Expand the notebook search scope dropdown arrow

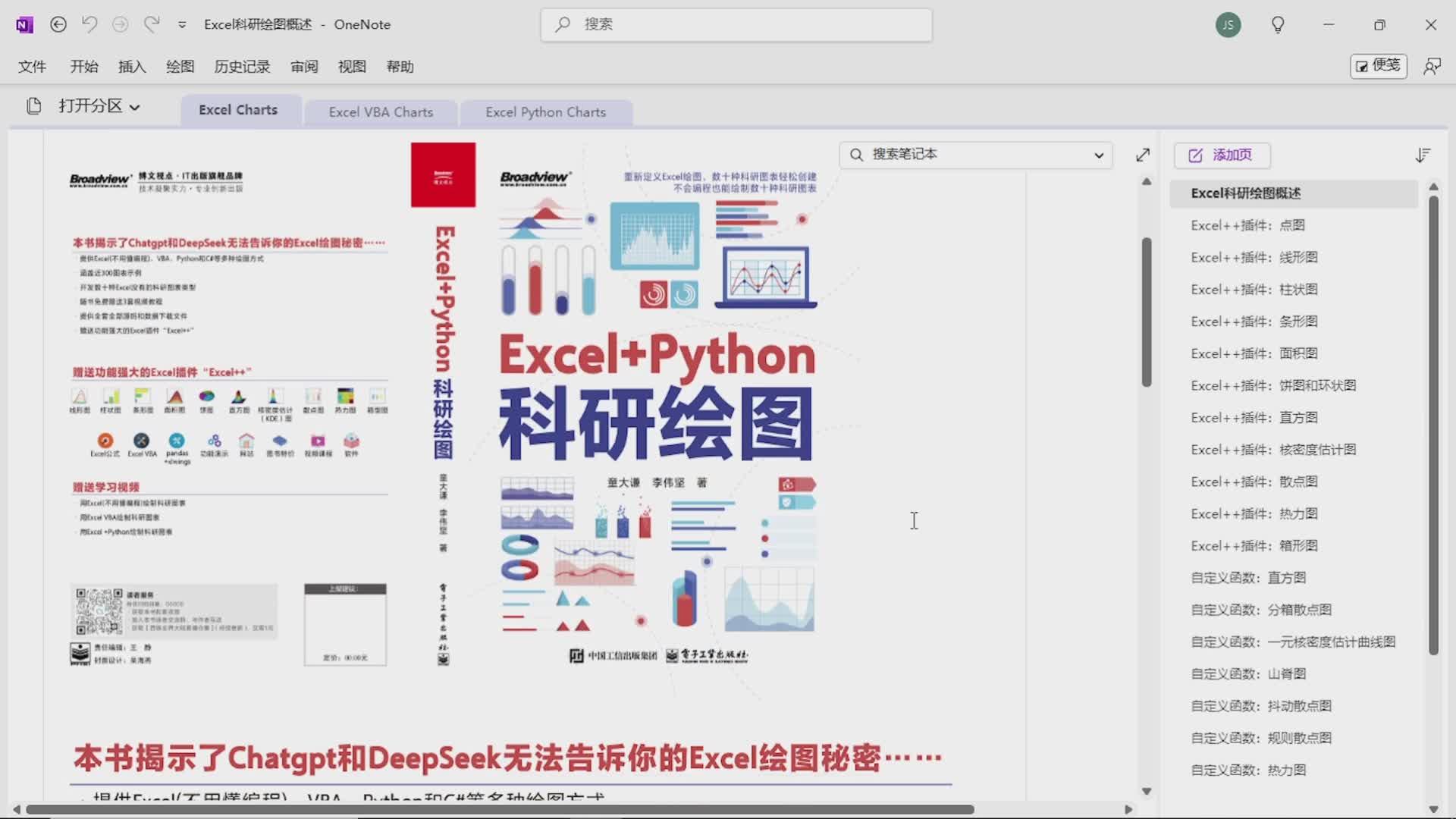pyautogui.click(x=1099, y=155)
